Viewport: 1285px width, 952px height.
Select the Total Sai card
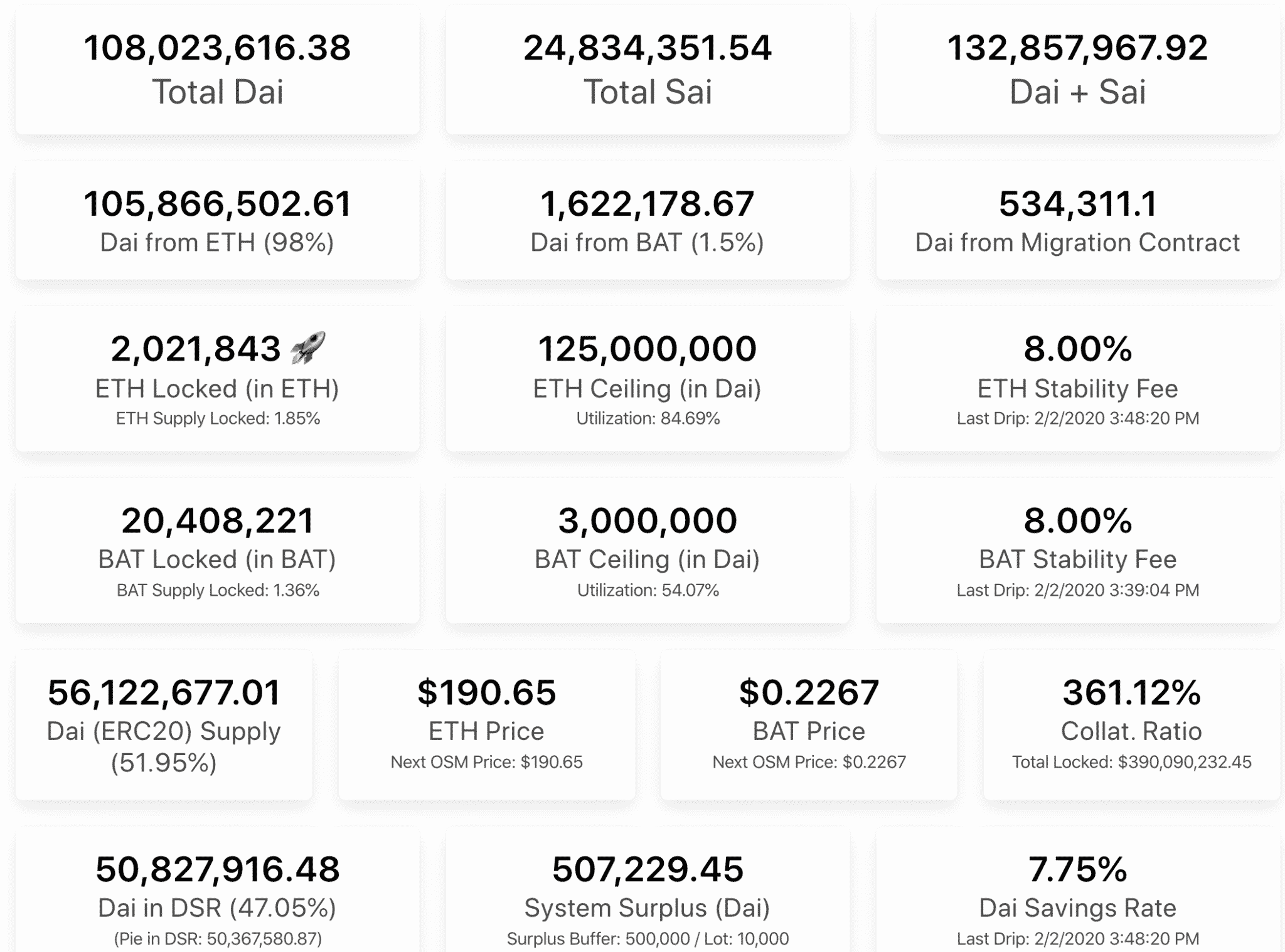(648, 70)
